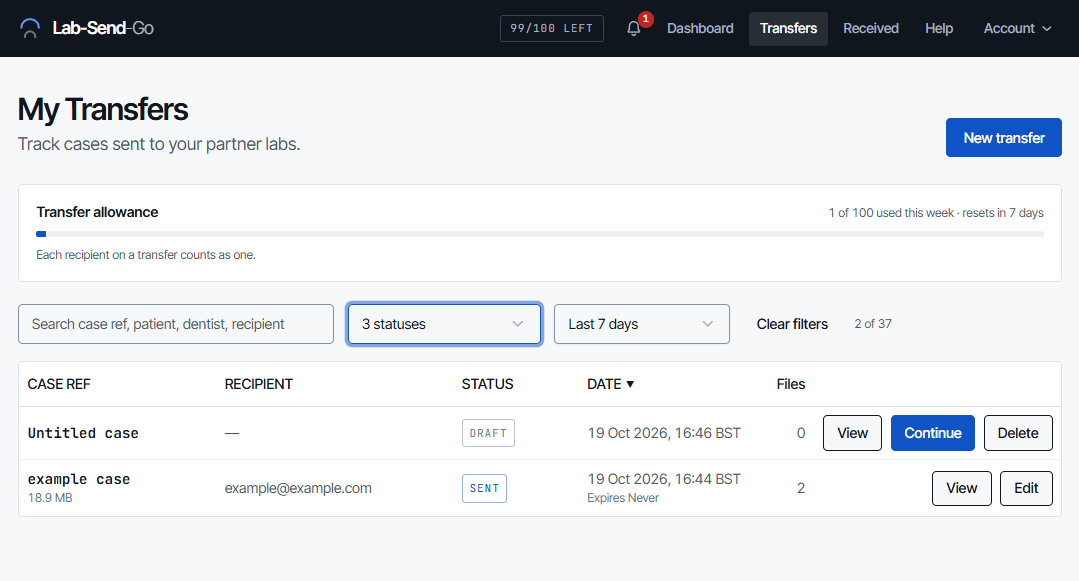
Task: Click the 19 Oct 2026, 16:46 BST date
Action: coord(664,433)
